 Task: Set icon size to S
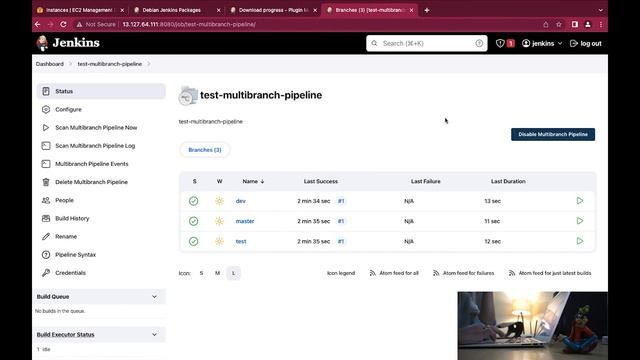click(201, 273)
